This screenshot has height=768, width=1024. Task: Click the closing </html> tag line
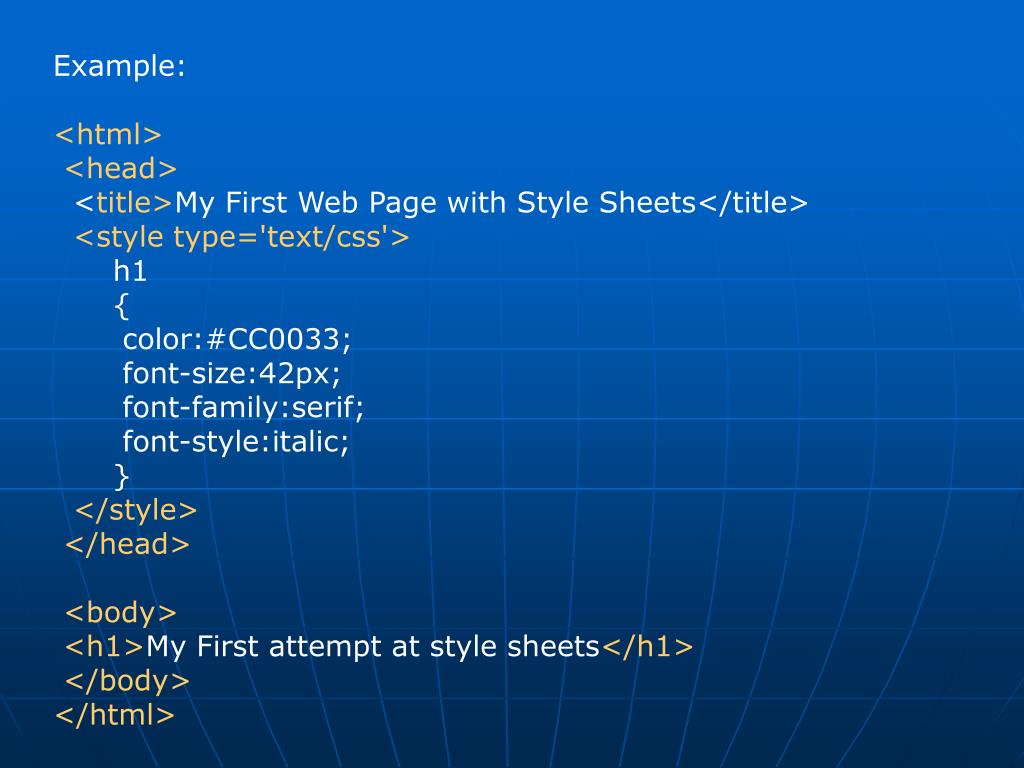[x=115, y=714]
